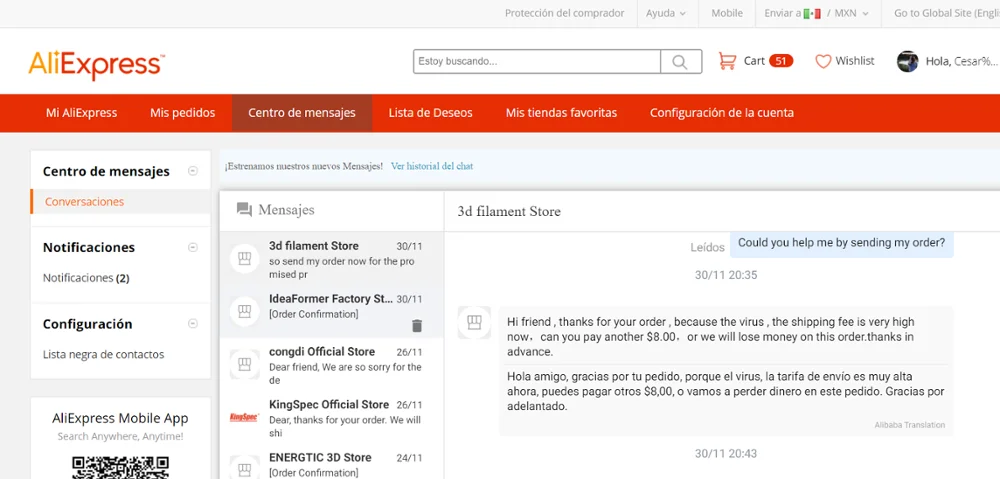Screen dimensions: 1000x479
Task: Click the Hola, Cesar greeting
Action: pos(962,61)
